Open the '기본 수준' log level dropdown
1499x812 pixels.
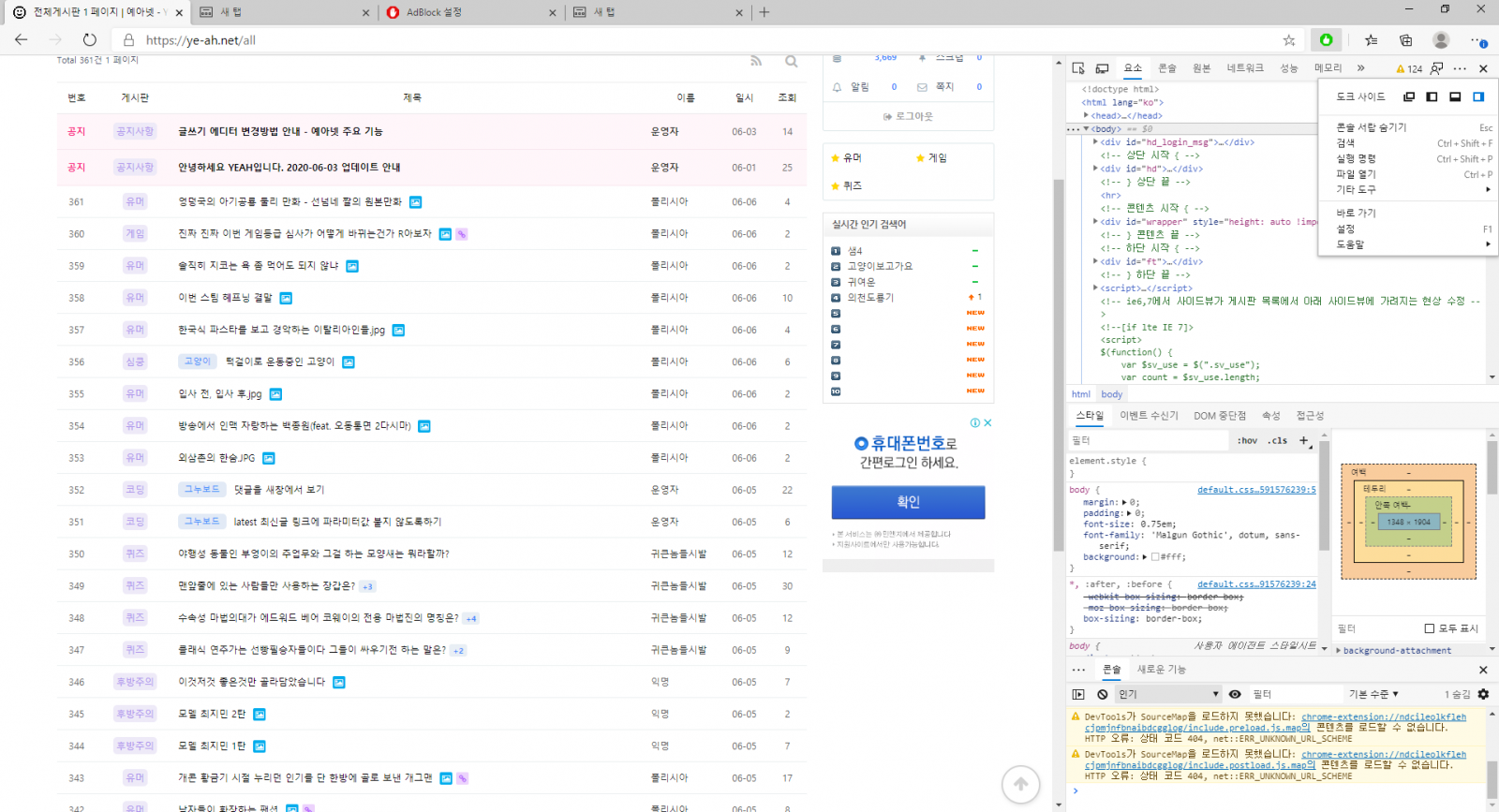click(x=1373, y=694)
